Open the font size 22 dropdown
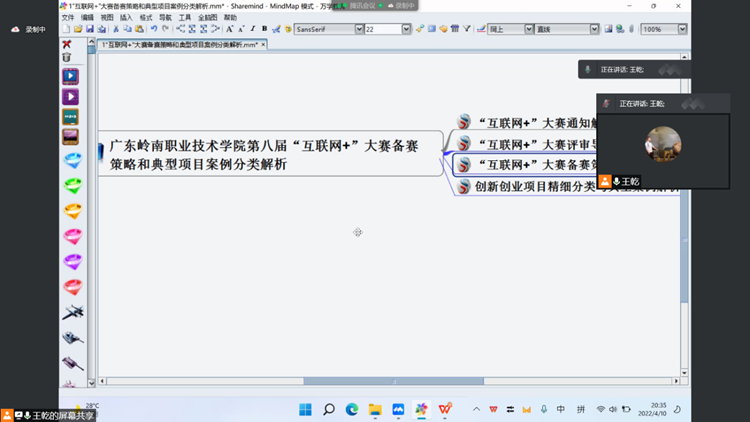750x422 pixels. tap(406, 29)
